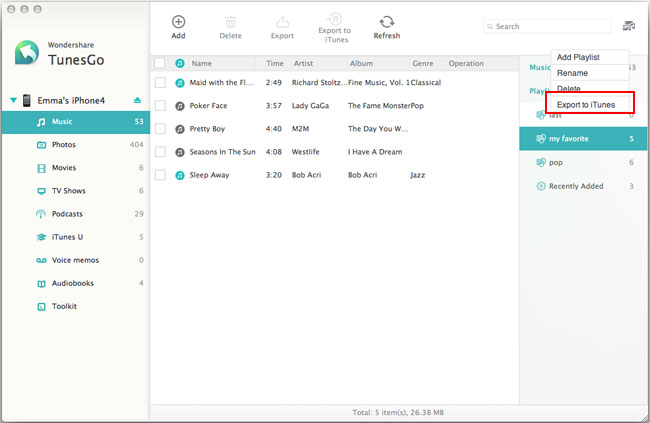Sort by the Time column header

[274, 63]
